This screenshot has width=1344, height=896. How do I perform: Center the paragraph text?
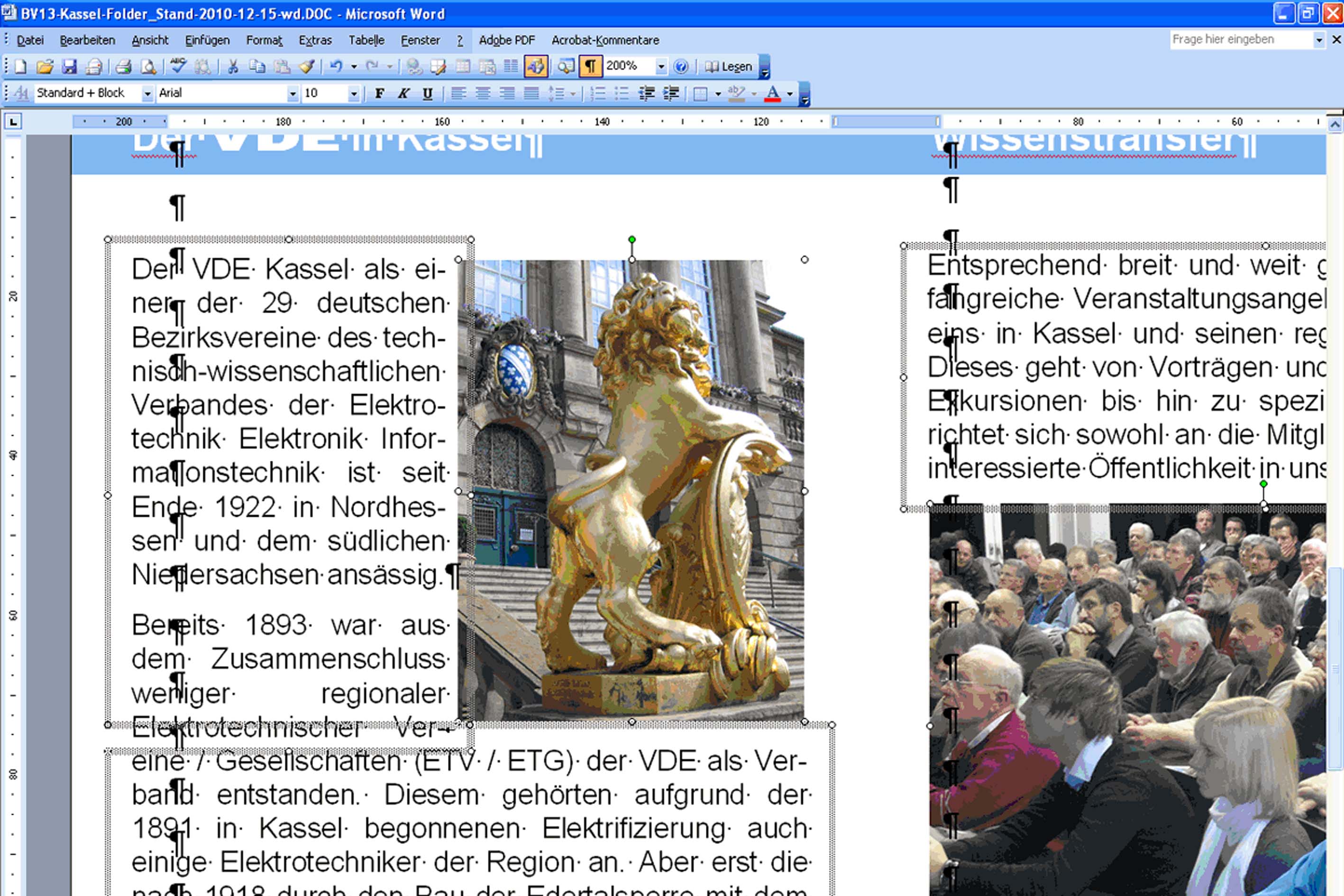(x=483, y=93)
